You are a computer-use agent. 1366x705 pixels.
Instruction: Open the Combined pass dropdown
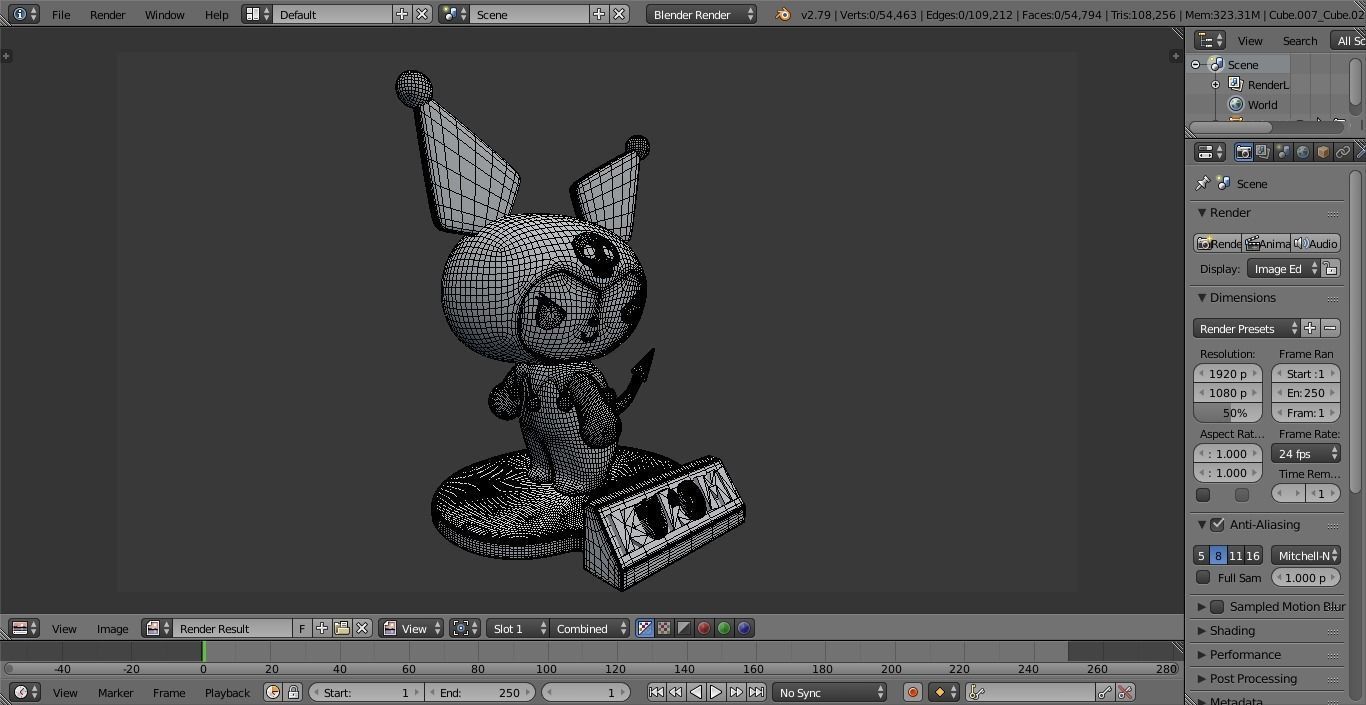(590, 628)
